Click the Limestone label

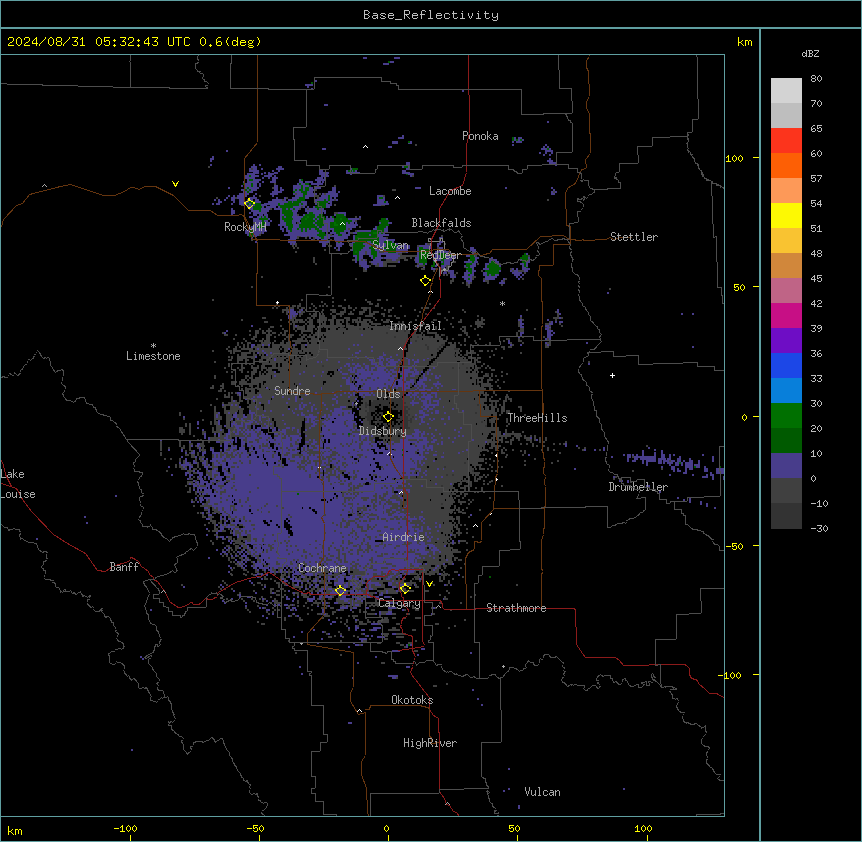[153, 356]
